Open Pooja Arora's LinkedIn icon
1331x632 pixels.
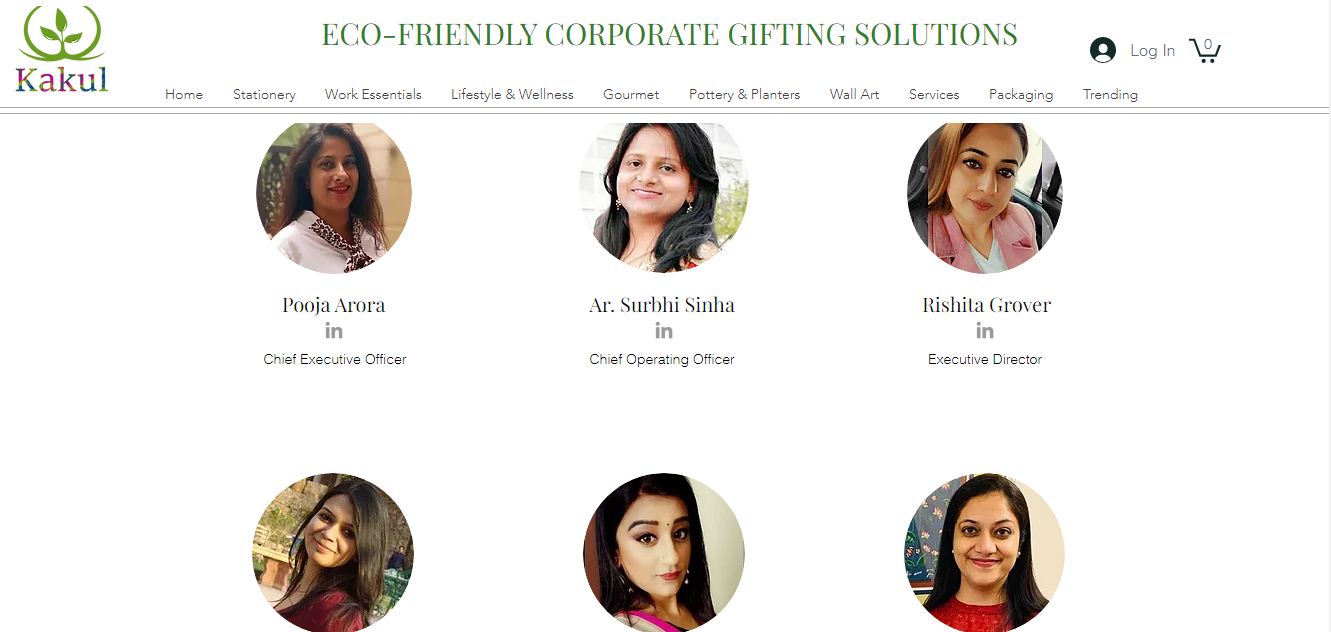point(334,331)
